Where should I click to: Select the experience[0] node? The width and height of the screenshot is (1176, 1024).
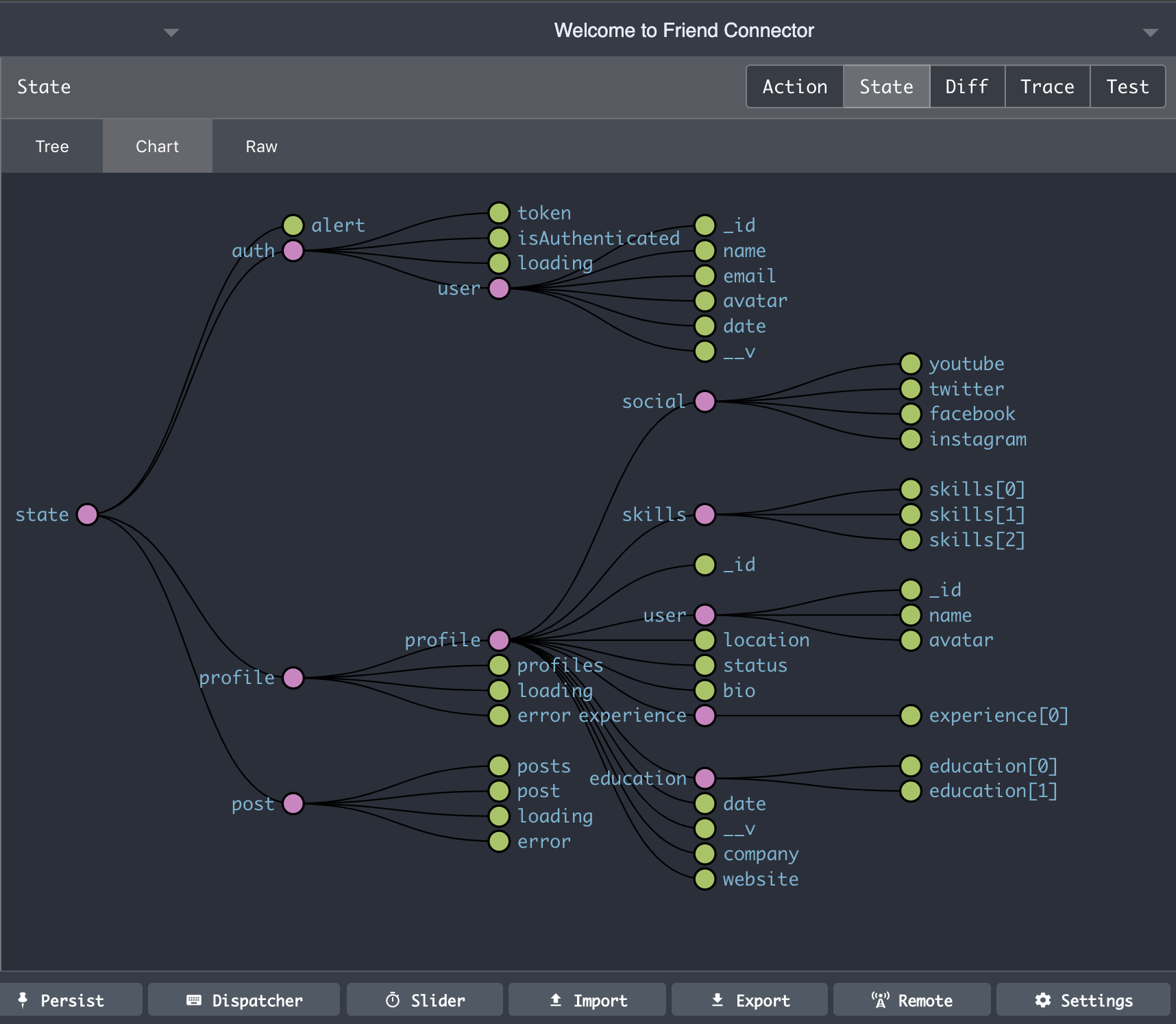click(911, 716)
